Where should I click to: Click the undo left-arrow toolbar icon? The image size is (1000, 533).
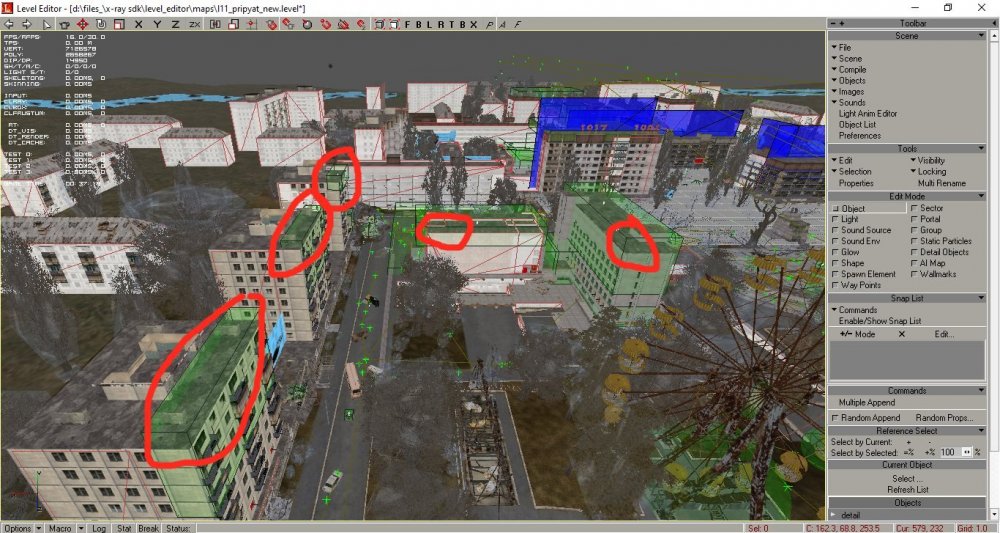[8, 24]
